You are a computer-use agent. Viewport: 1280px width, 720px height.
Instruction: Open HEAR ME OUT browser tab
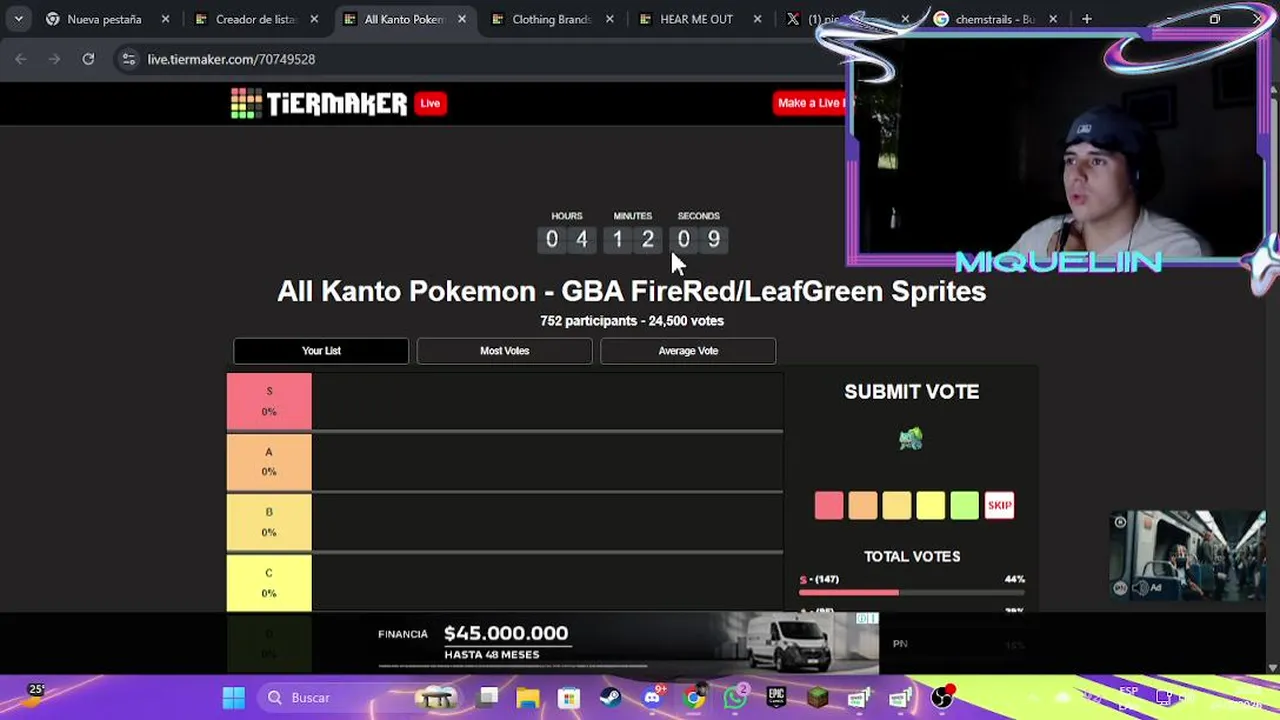[697, 19]
